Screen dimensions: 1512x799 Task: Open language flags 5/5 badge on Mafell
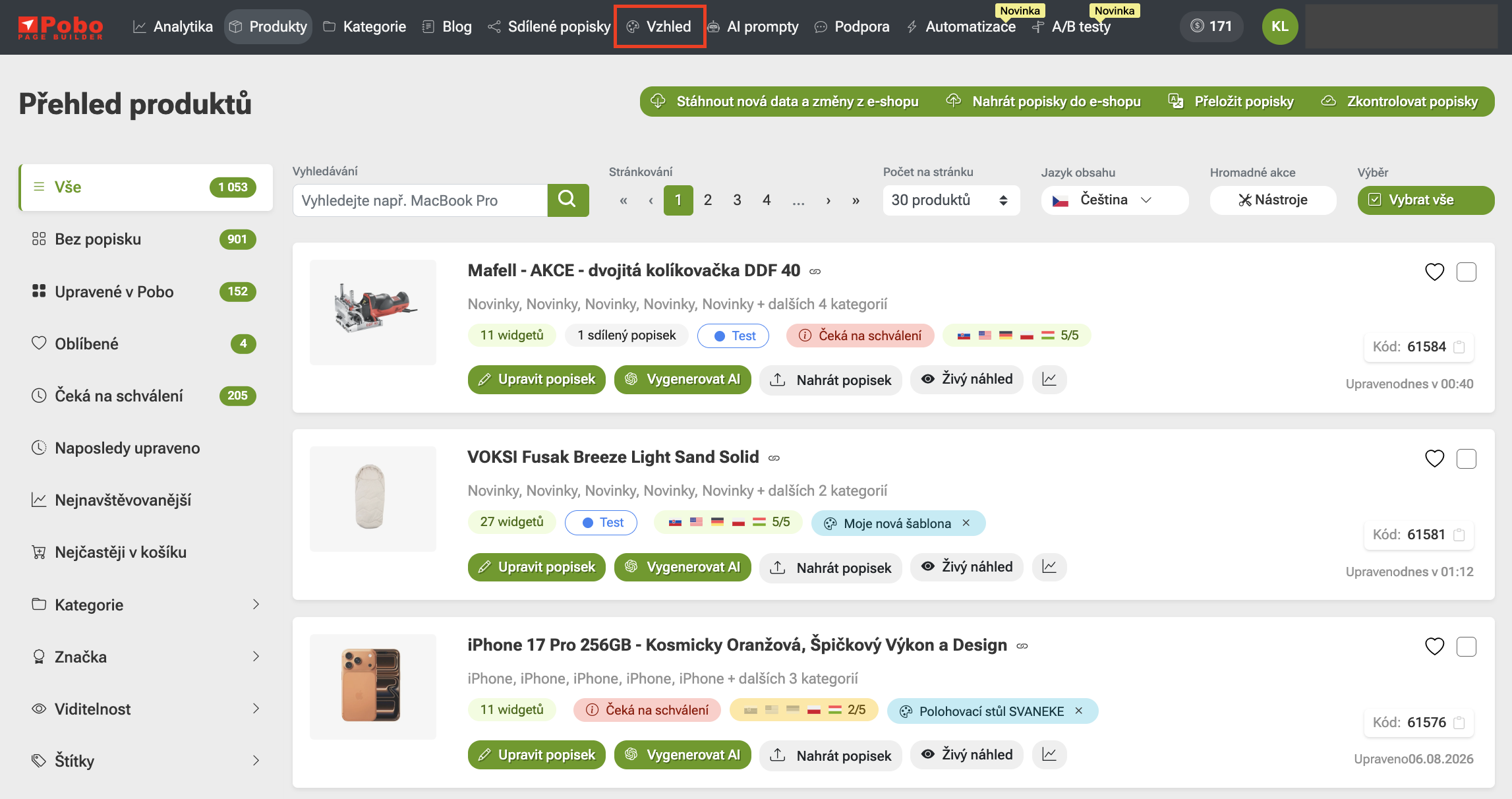pyautogui.click(x=1017, y=336)
